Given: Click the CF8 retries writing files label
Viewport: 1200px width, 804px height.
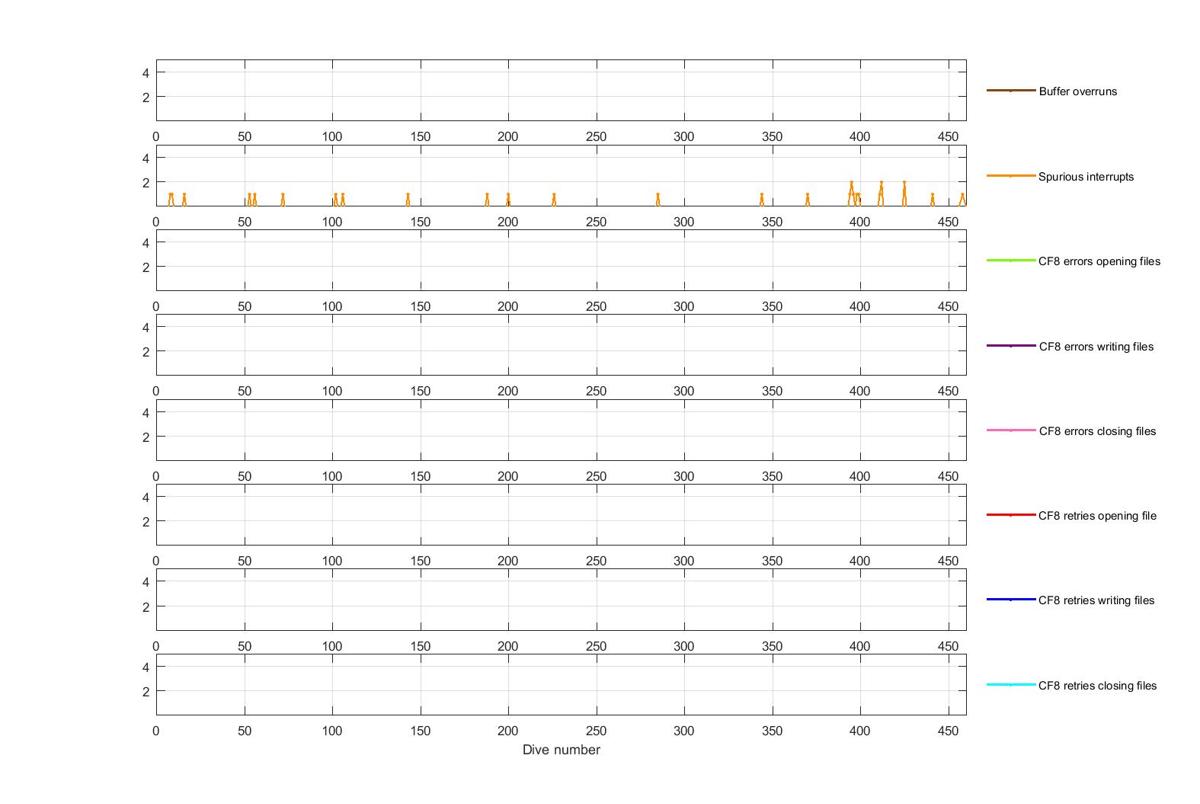Looking at the screenshot, I should (x=1096, y=600).
